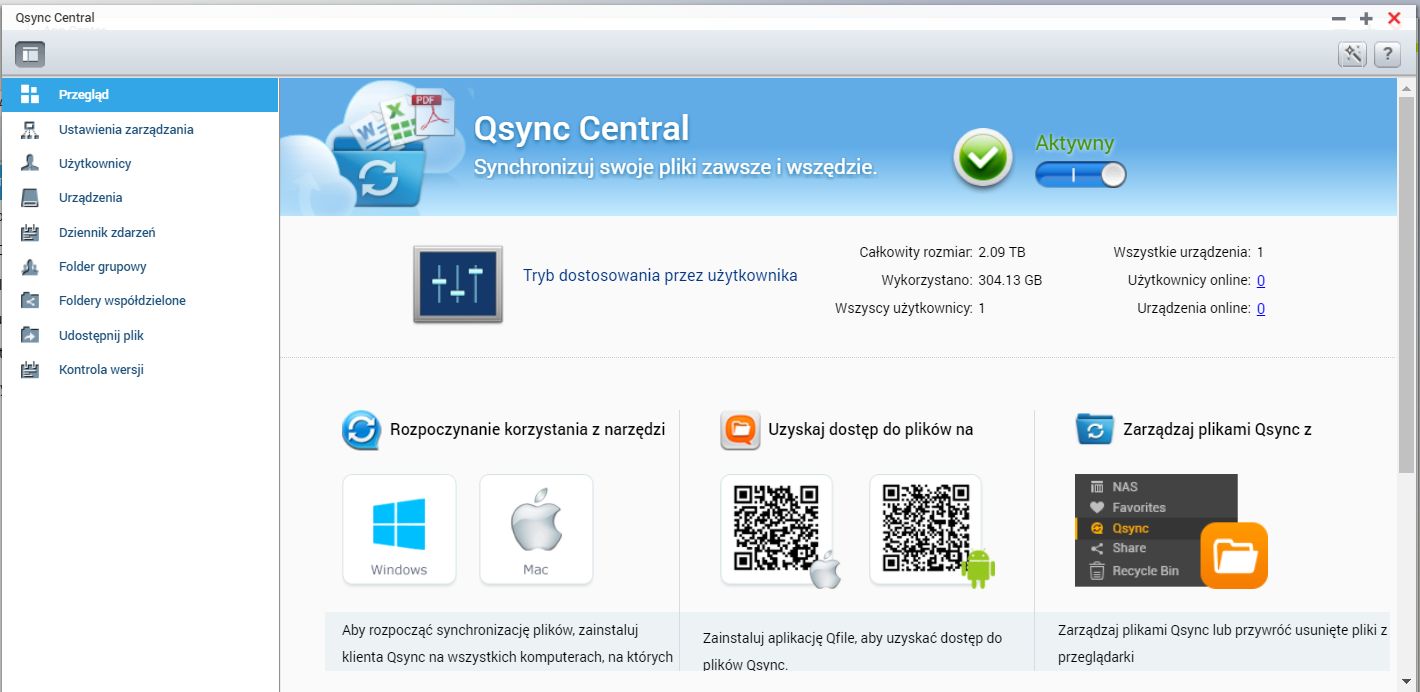Click the Qsync Central banner title
Image resolution: width=1420 pixels, height=692 pixels.
(x=581, y=128)
